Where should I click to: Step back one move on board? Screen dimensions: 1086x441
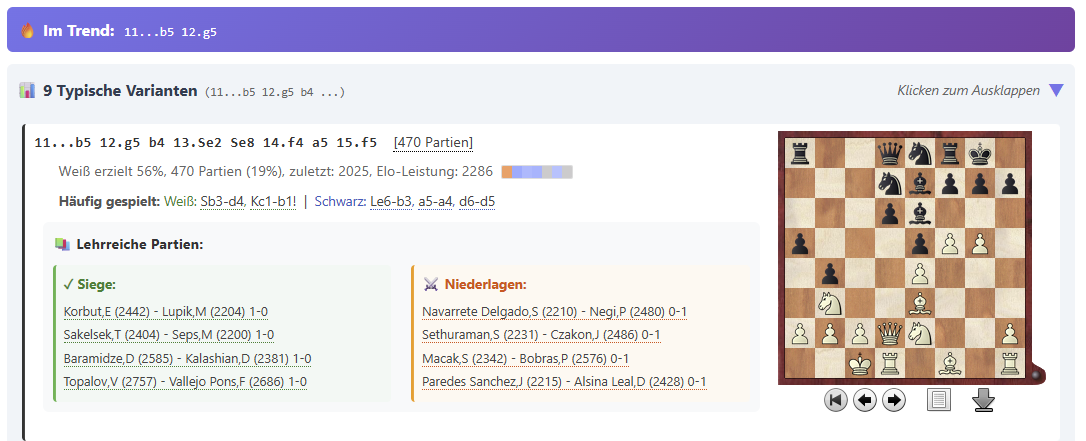[865, 401]
